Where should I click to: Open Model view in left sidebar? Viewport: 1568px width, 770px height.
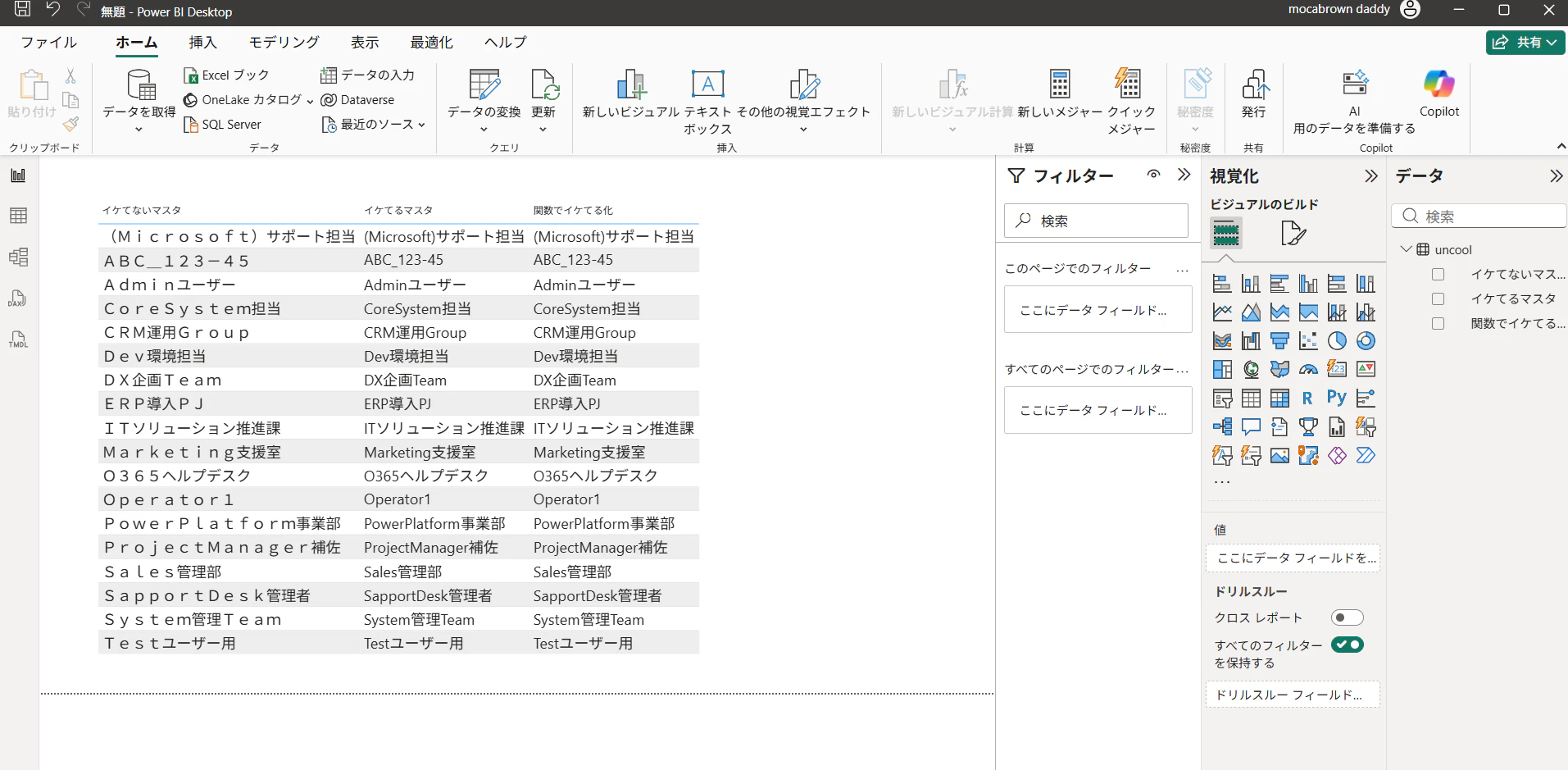coord(18,257)
